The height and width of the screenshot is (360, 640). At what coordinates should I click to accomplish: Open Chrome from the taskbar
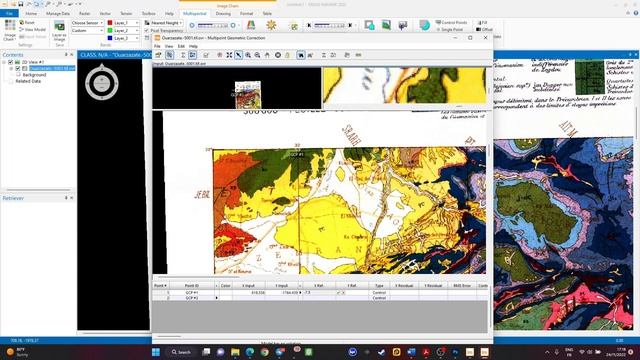(264, 352)
